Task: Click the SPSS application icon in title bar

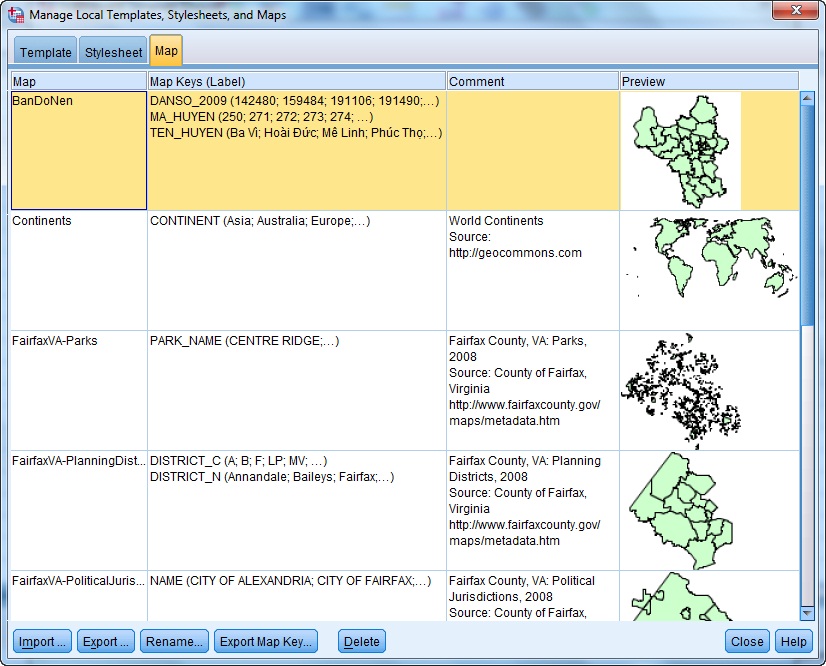Action: (x=16, y=15)
